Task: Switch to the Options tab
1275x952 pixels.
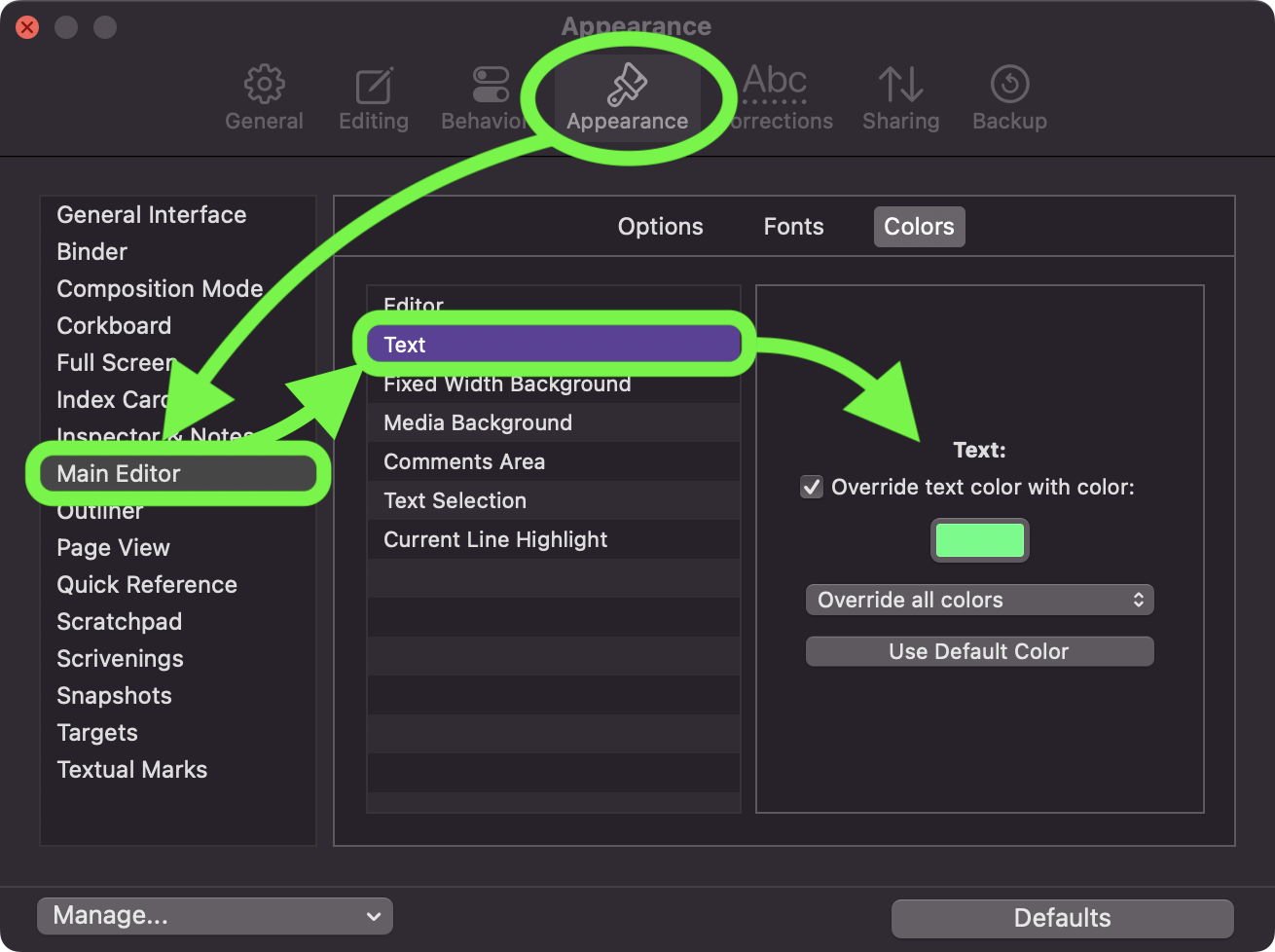Action: 660,227
